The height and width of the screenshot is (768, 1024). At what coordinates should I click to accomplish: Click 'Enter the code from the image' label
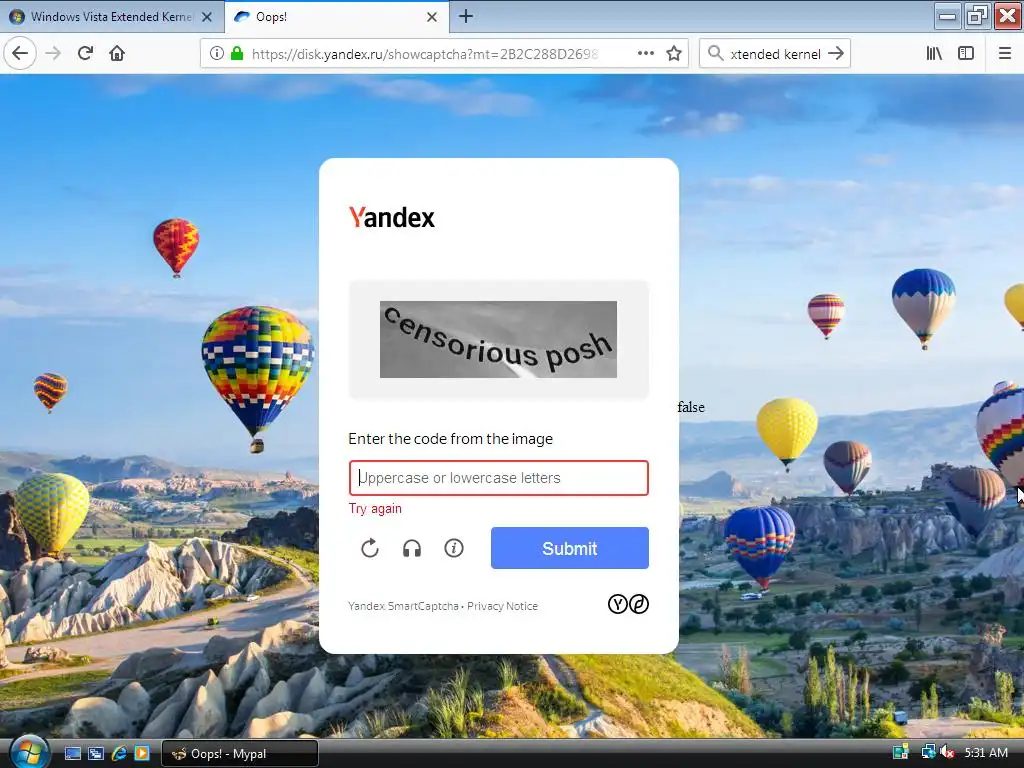tap(451, 439)
